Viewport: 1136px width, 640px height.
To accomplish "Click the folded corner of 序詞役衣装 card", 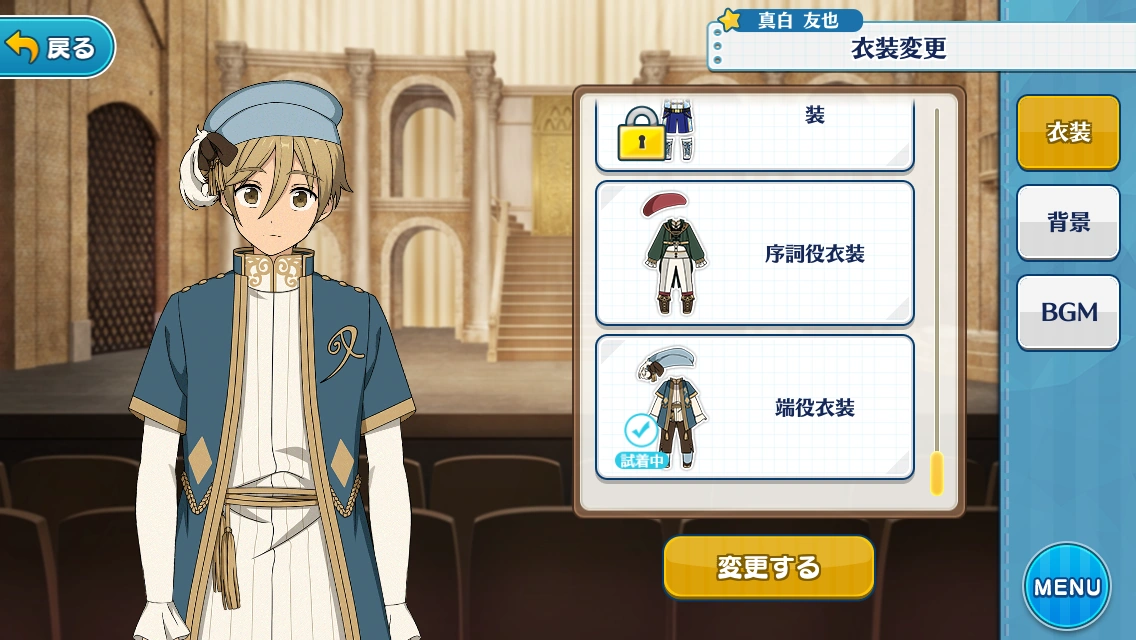I will (x=898, y=310).
